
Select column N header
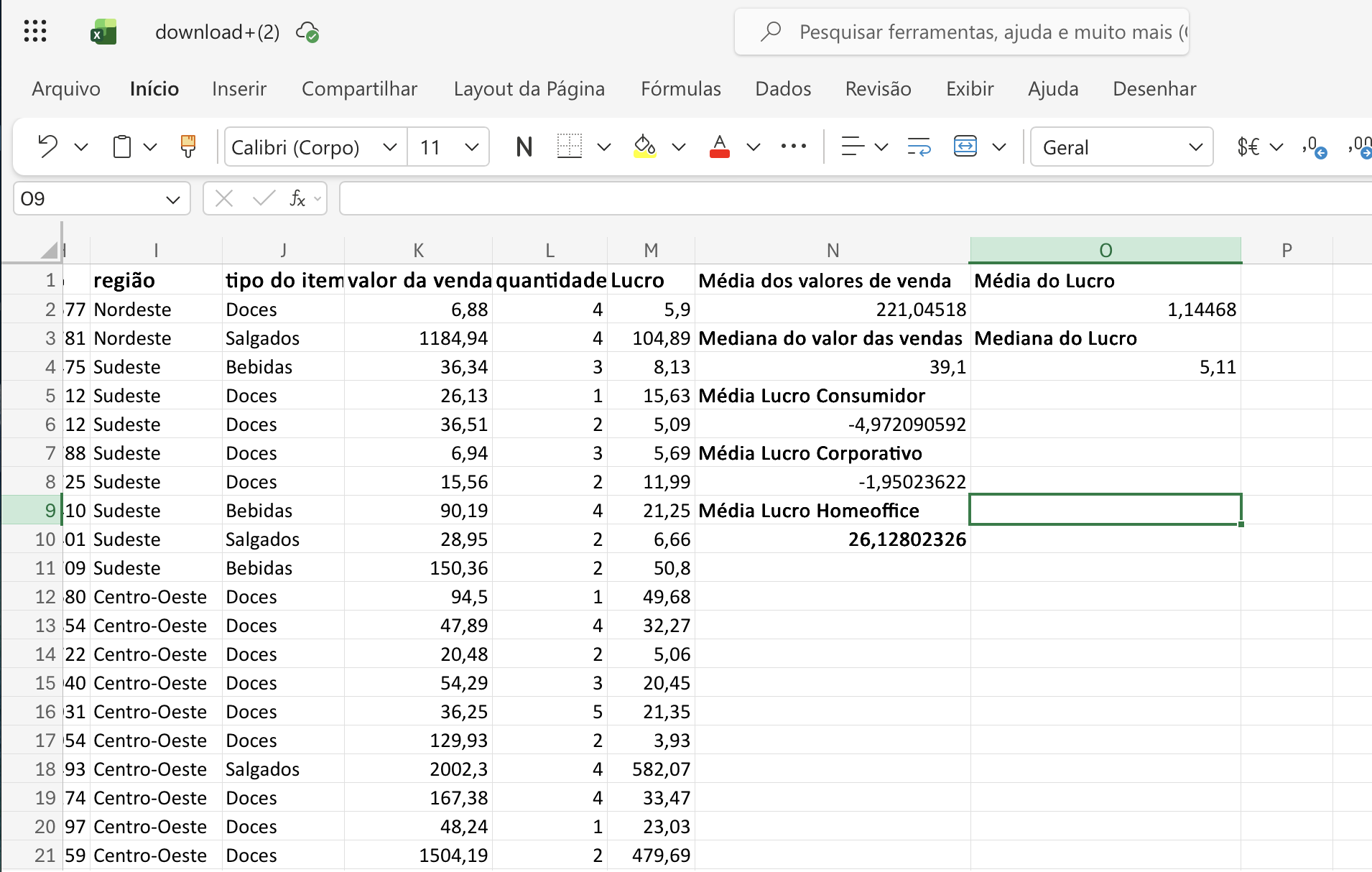click(x=833, y=250)
